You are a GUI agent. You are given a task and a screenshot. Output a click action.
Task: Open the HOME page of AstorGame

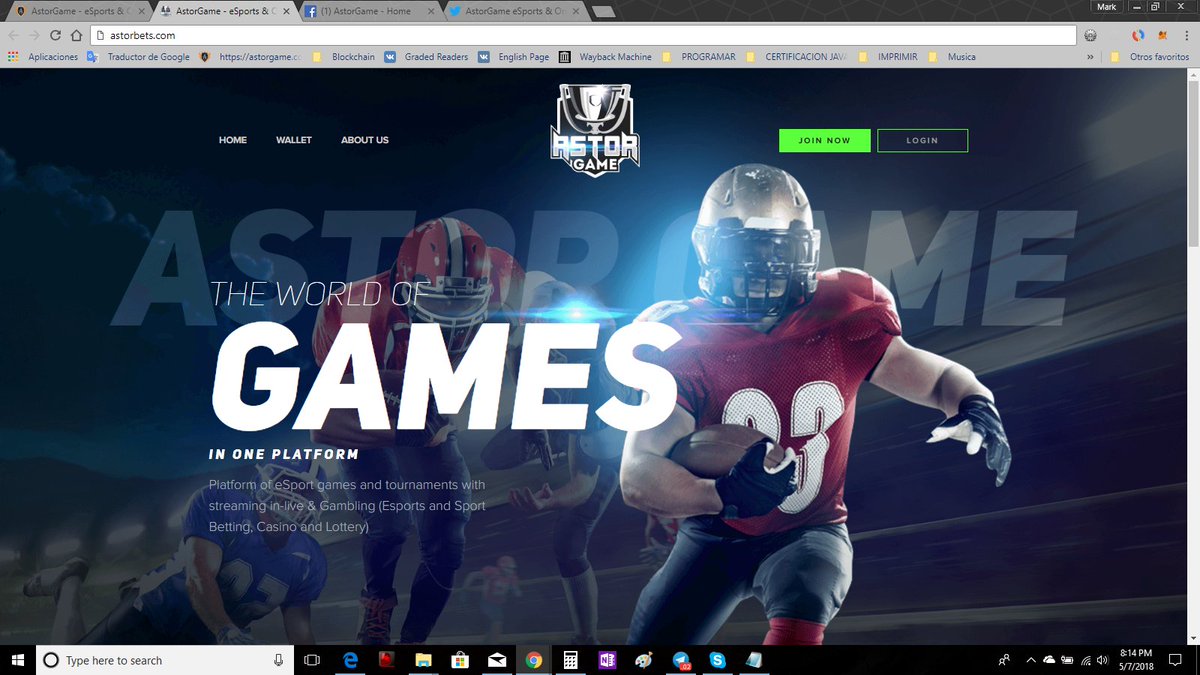[x=233, y=140]
